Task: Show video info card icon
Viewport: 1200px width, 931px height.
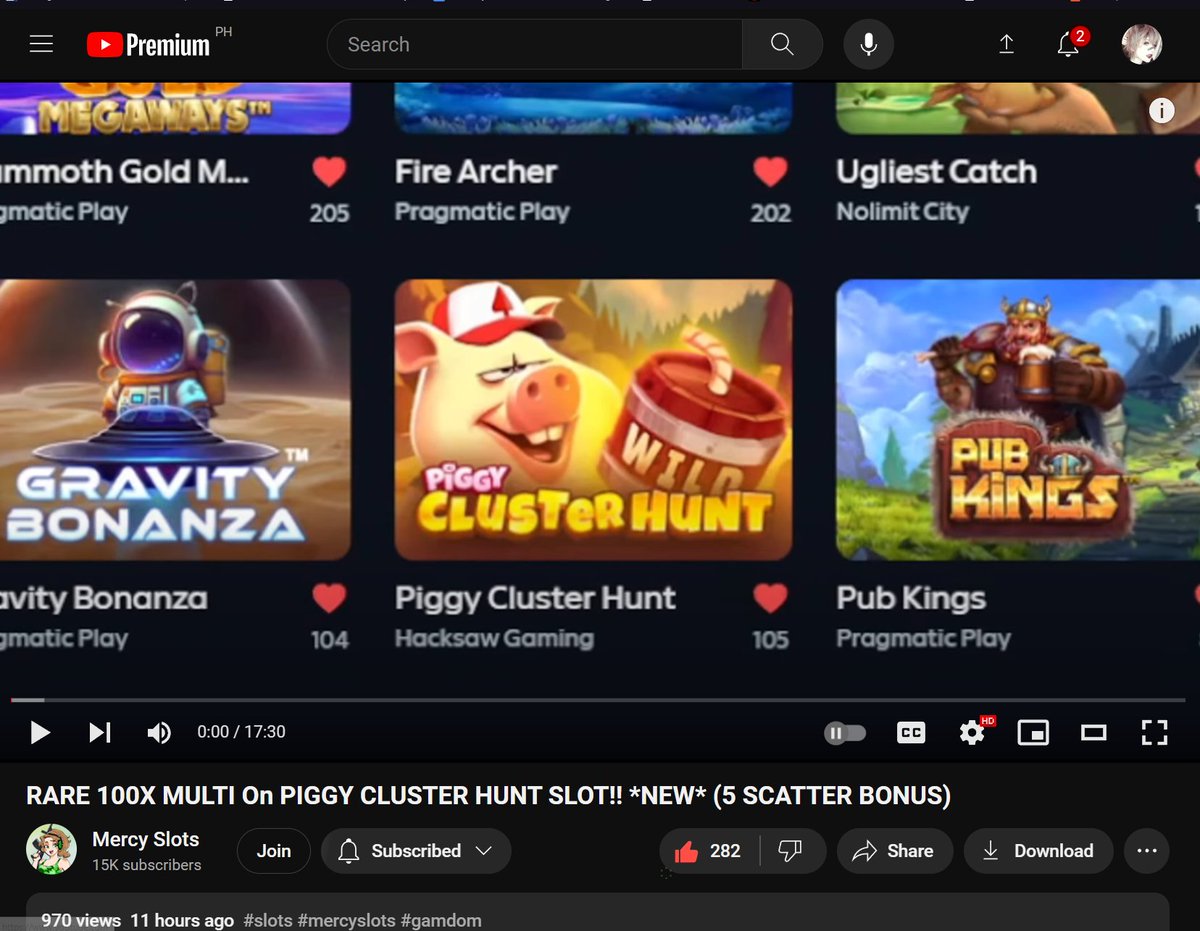Action: tap(1161, 111)
